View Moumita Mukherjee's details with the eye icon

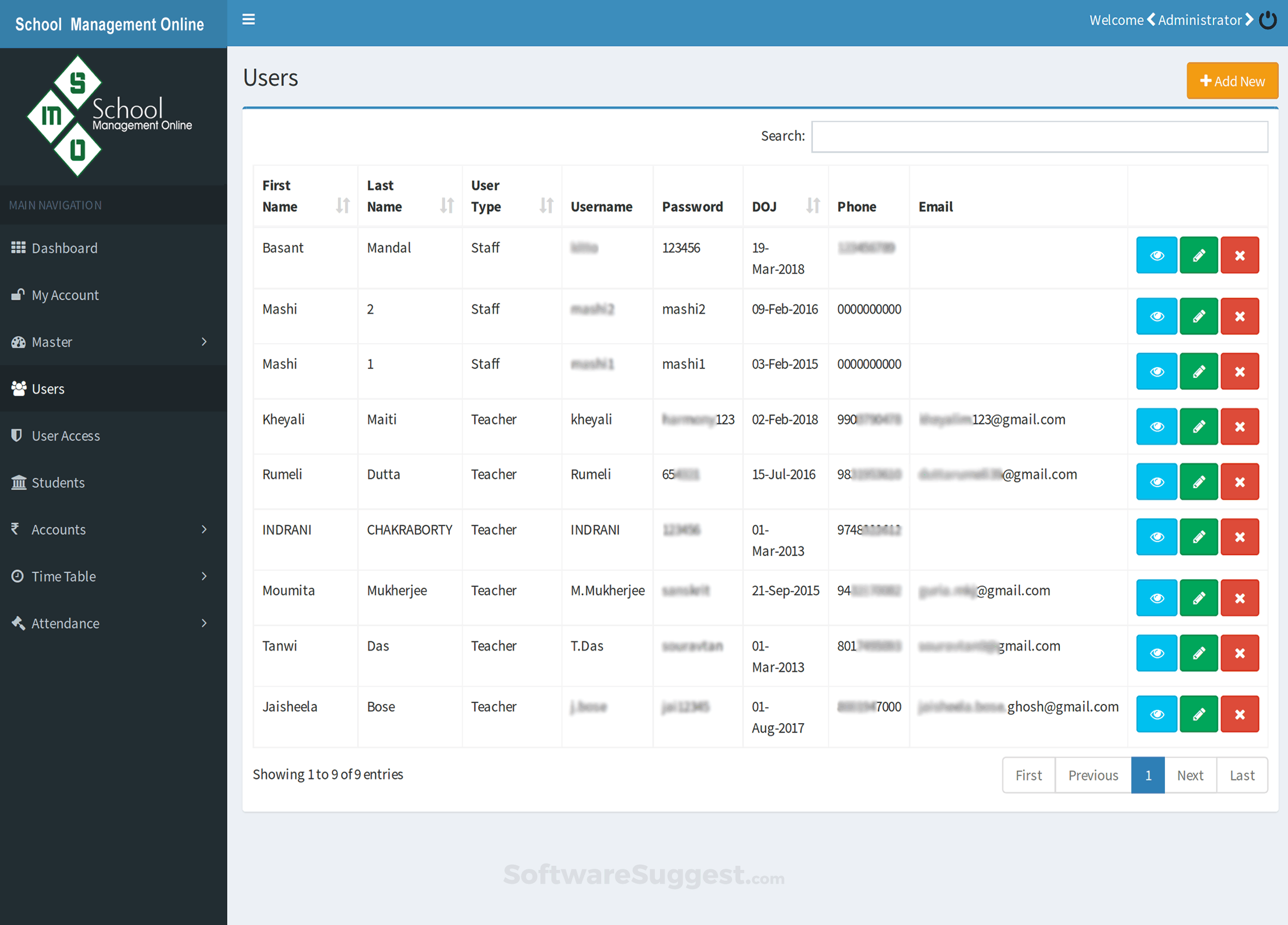point(1156,598)
